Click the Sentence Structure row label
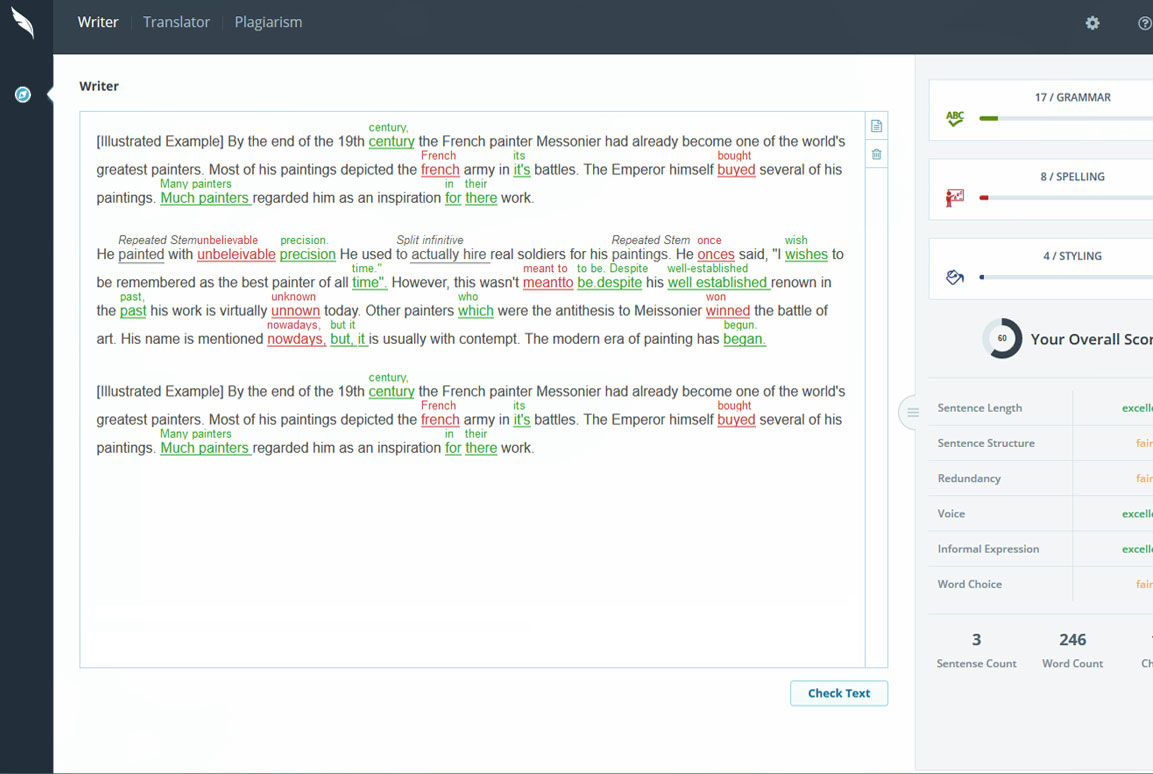The width and height of the screenshot is (1153, 774). coord(985,443)
